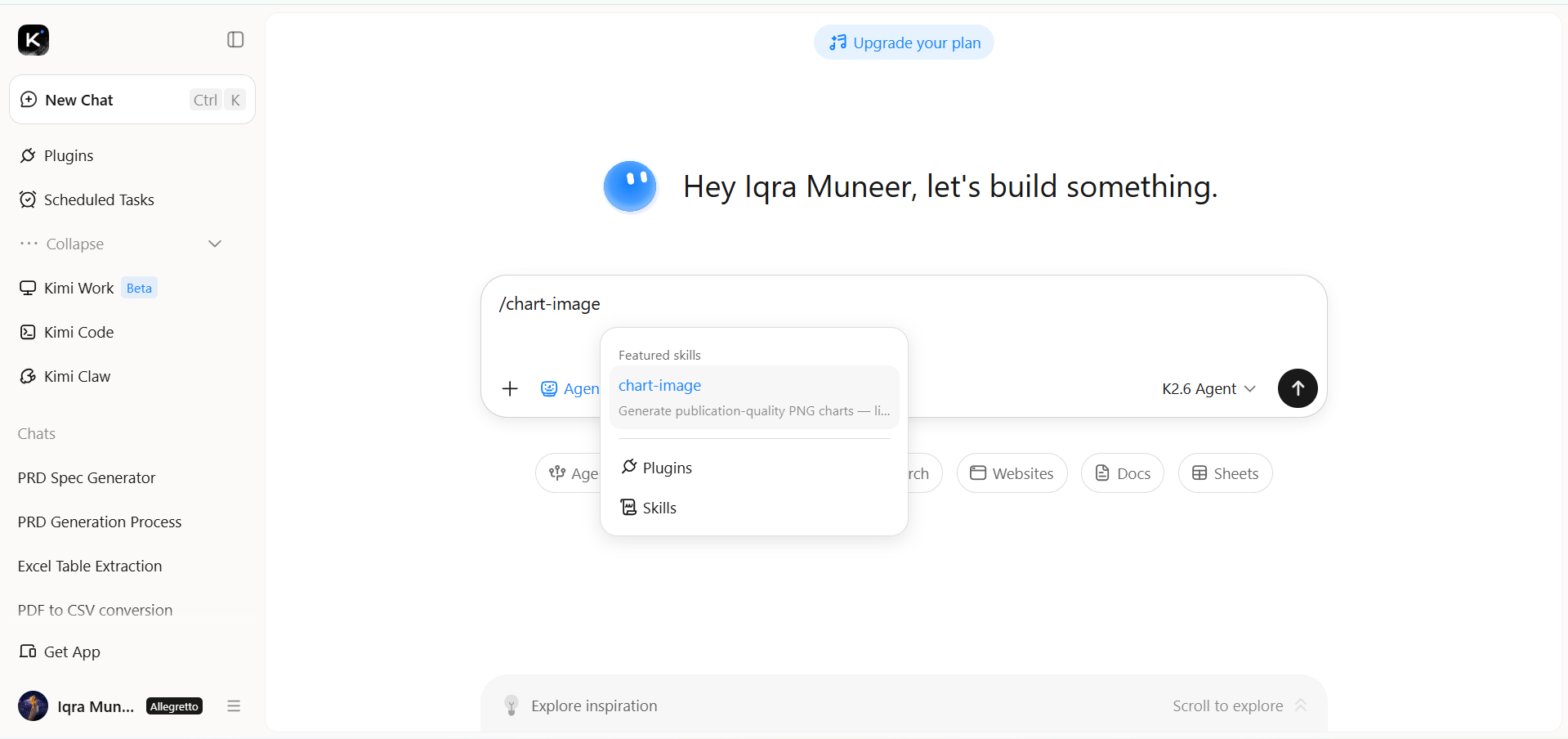This screenshot has width=1568, height=739.
Task: Click the plug icon in the popup
Action: click(628, 467)
